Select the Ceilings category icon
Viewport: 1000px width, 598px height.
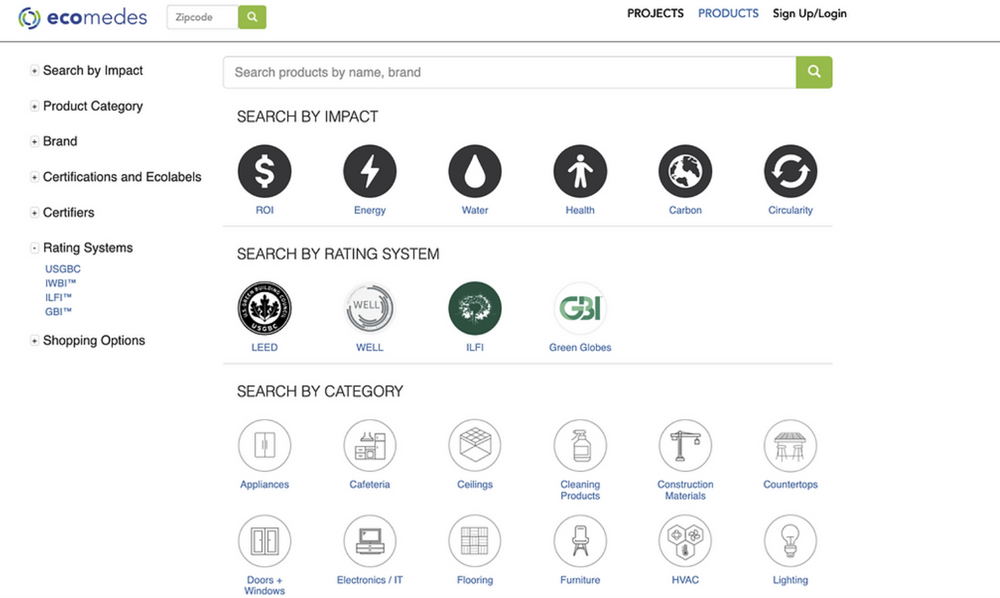(474, 445)
